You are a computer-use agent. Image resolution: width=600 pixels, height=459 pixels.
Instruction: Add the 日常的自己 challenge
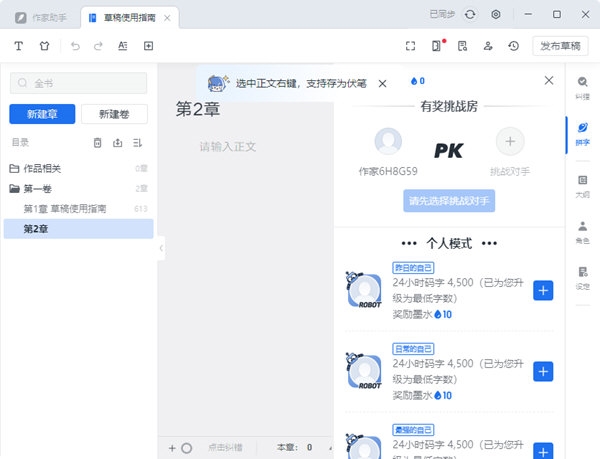[543, 371]
